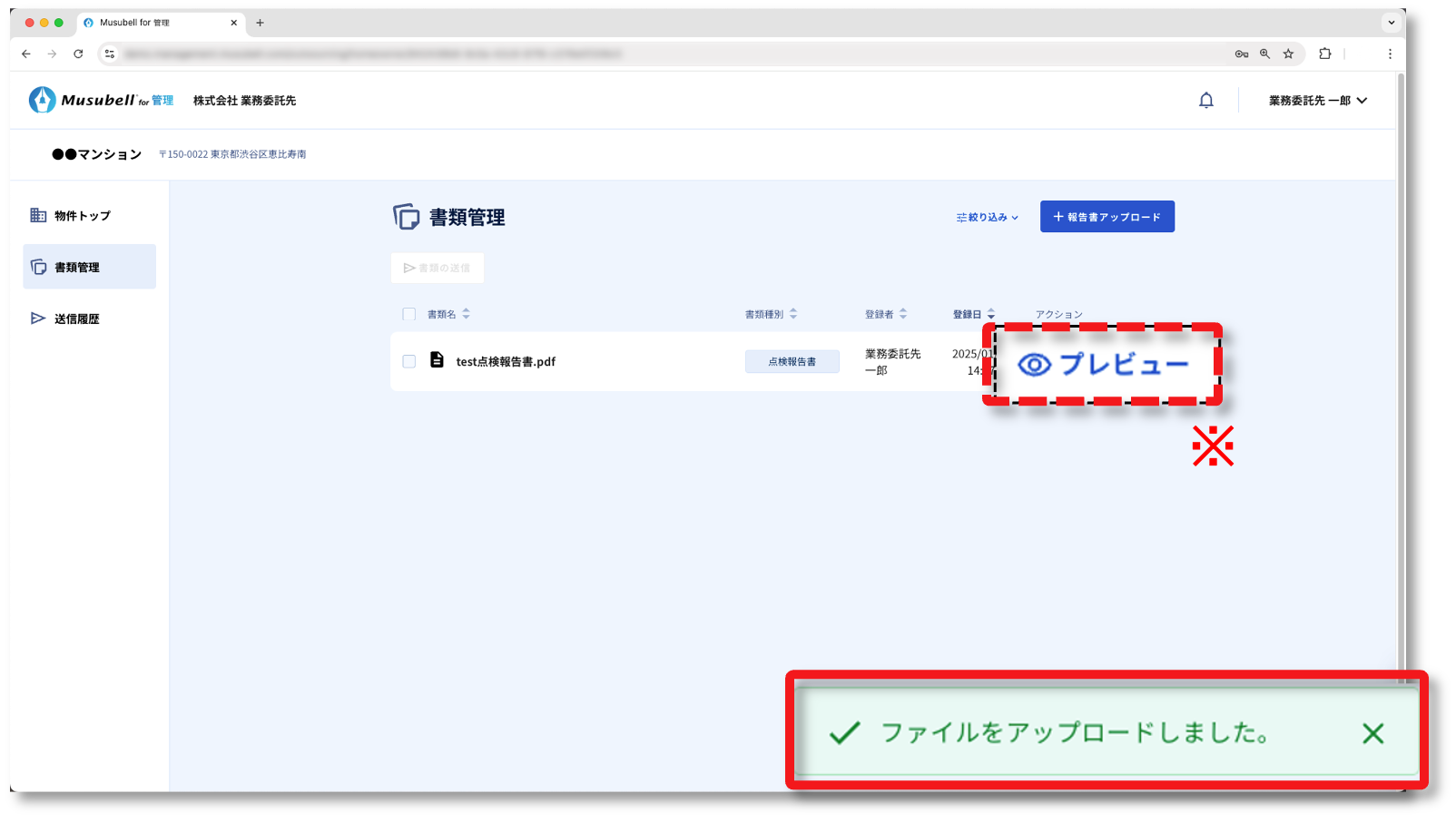The image size is (1456, 823).
Task: Go to 送信履歴 in the sidebar
Action: (76, 319)
